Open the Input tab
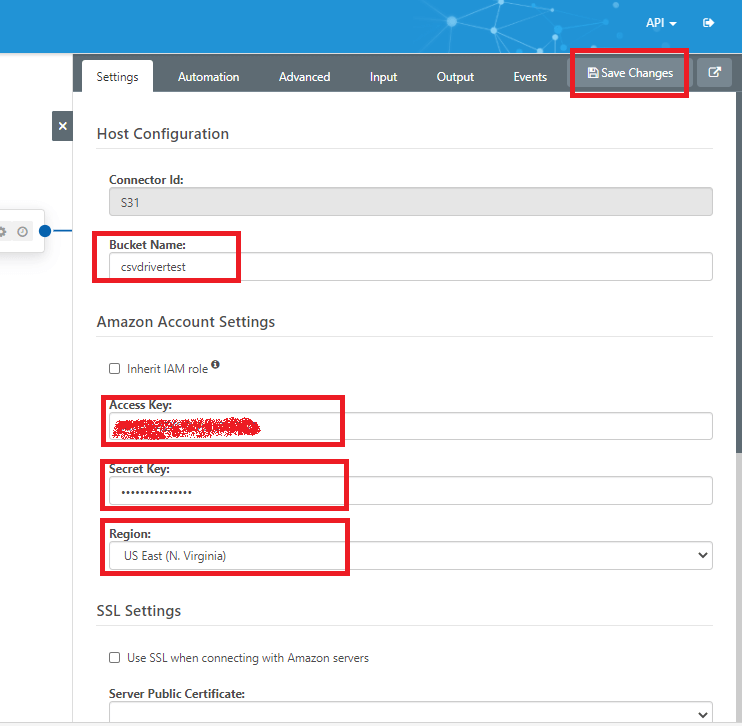 (383, 77)
